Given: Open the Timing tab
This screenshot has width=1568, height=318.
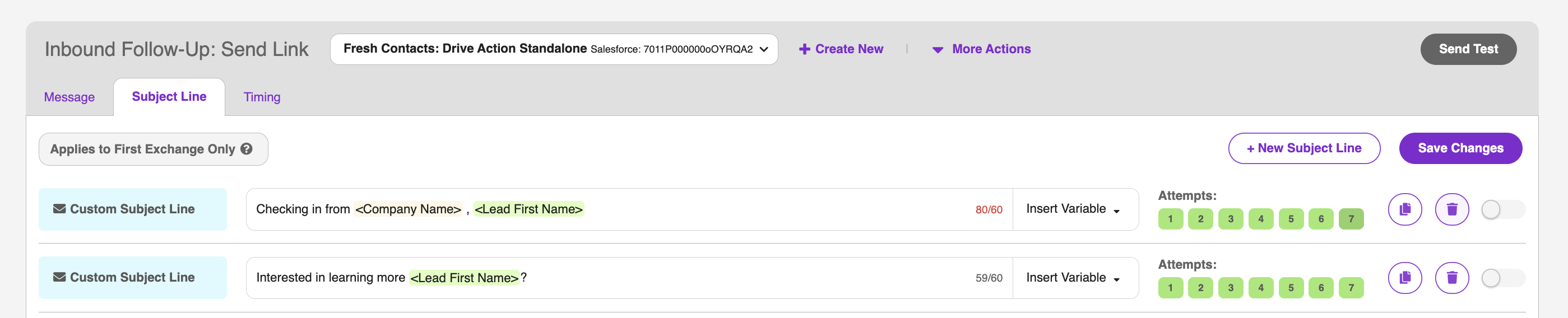Looking at the screenshot, I should coord(262,97).
